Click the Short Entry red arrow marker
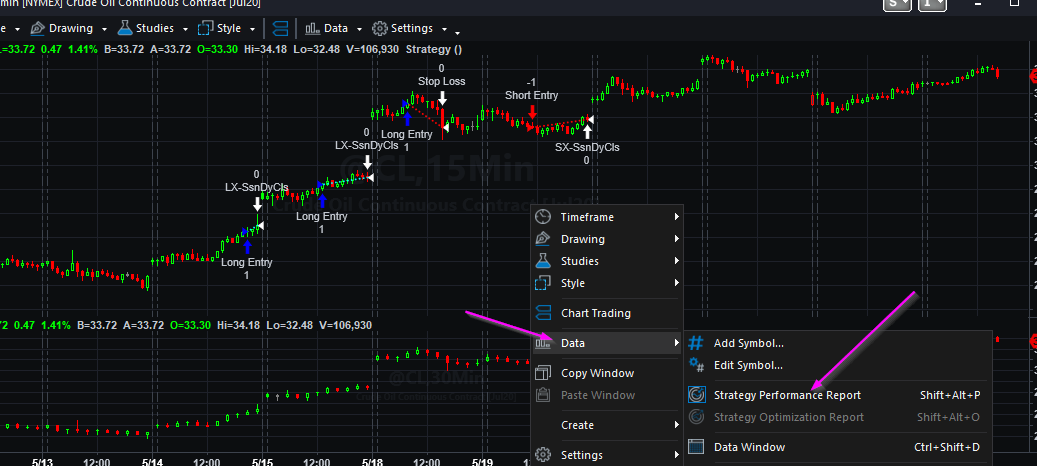The image size is (1037, 466). pyautogui.click(x=531, y=111)
